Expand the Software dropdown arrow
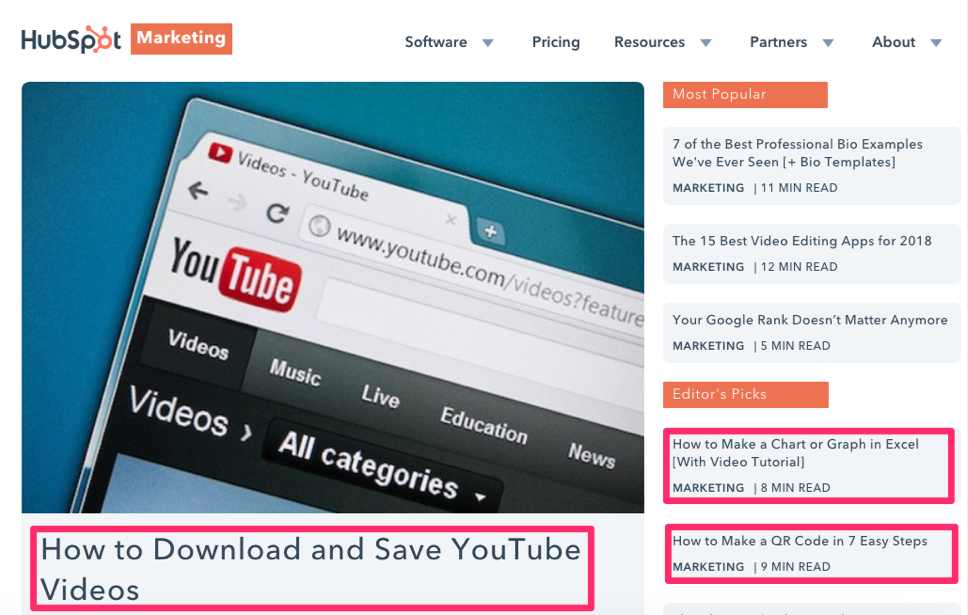Screen dimensions: 968x615 pyautogui.click(x=488, y=43)
